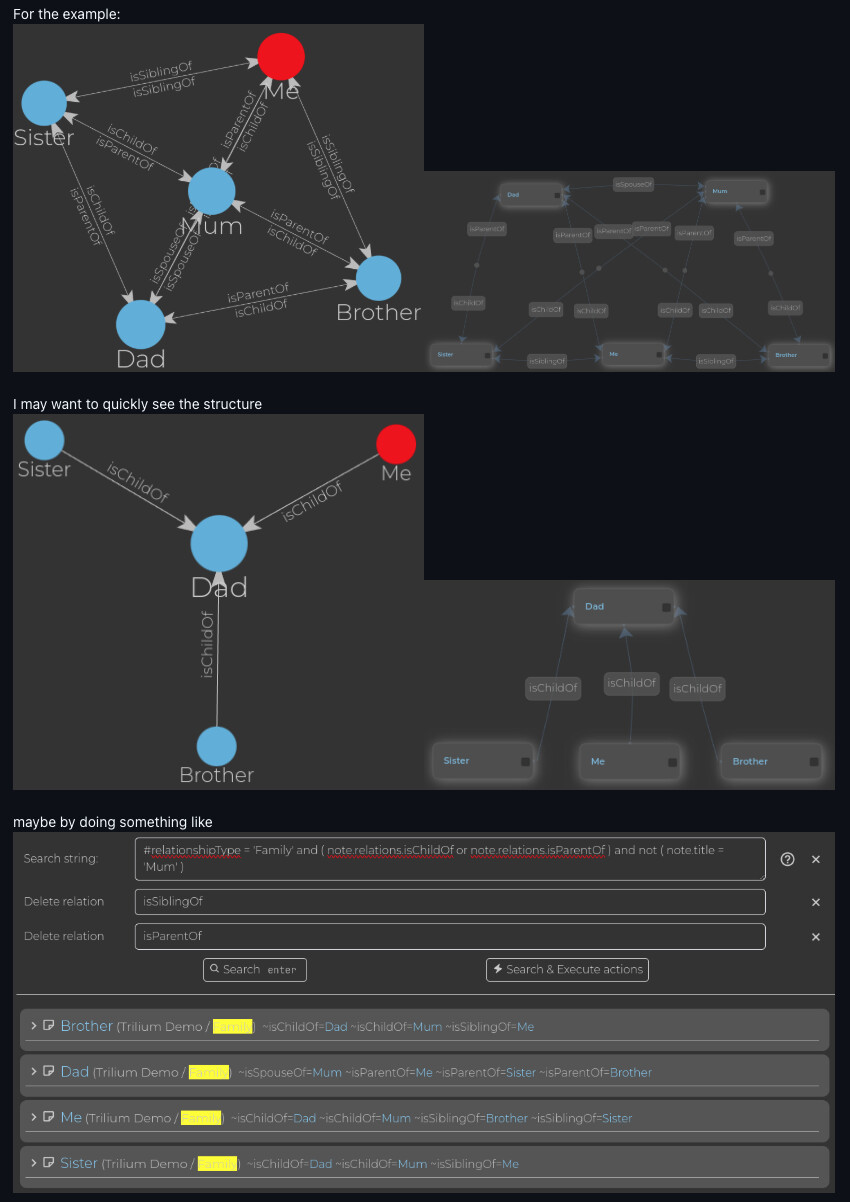Click Search & Execute actions button
This screenshot has width=850, height=1202.
(567, 969)
